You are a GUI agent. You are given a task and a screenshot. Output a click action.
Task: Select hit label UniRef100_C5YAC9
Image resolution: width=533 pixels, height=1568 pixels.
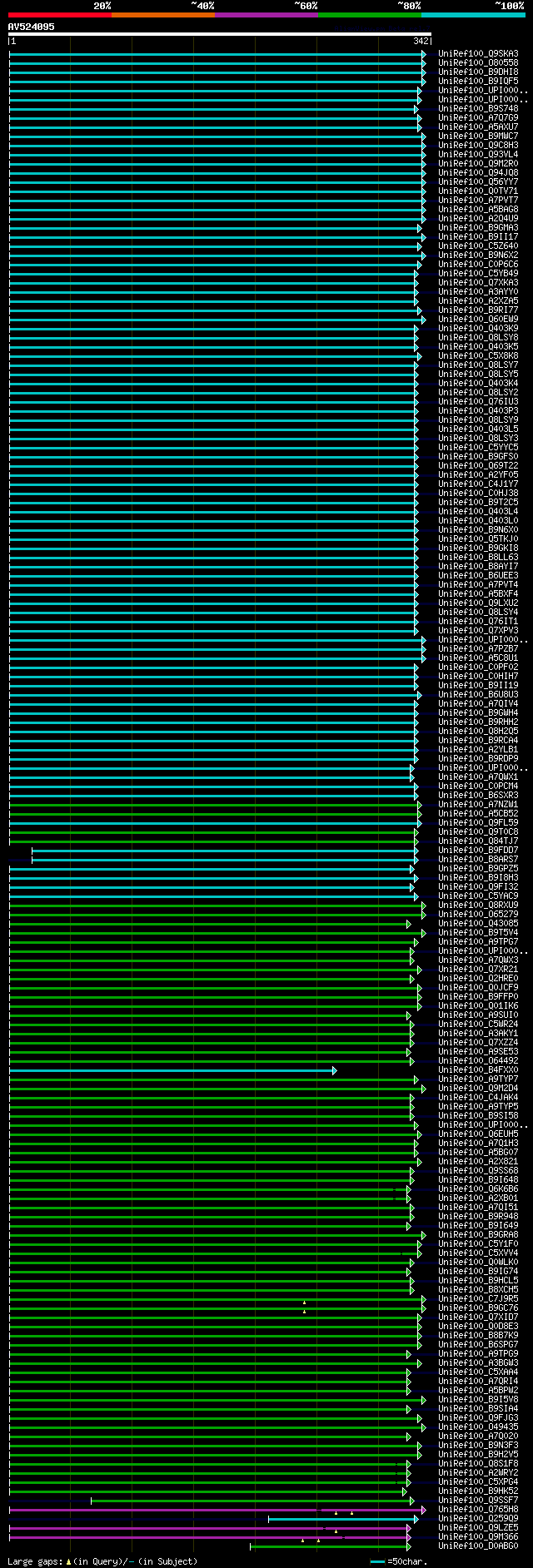tap(478, 896)
